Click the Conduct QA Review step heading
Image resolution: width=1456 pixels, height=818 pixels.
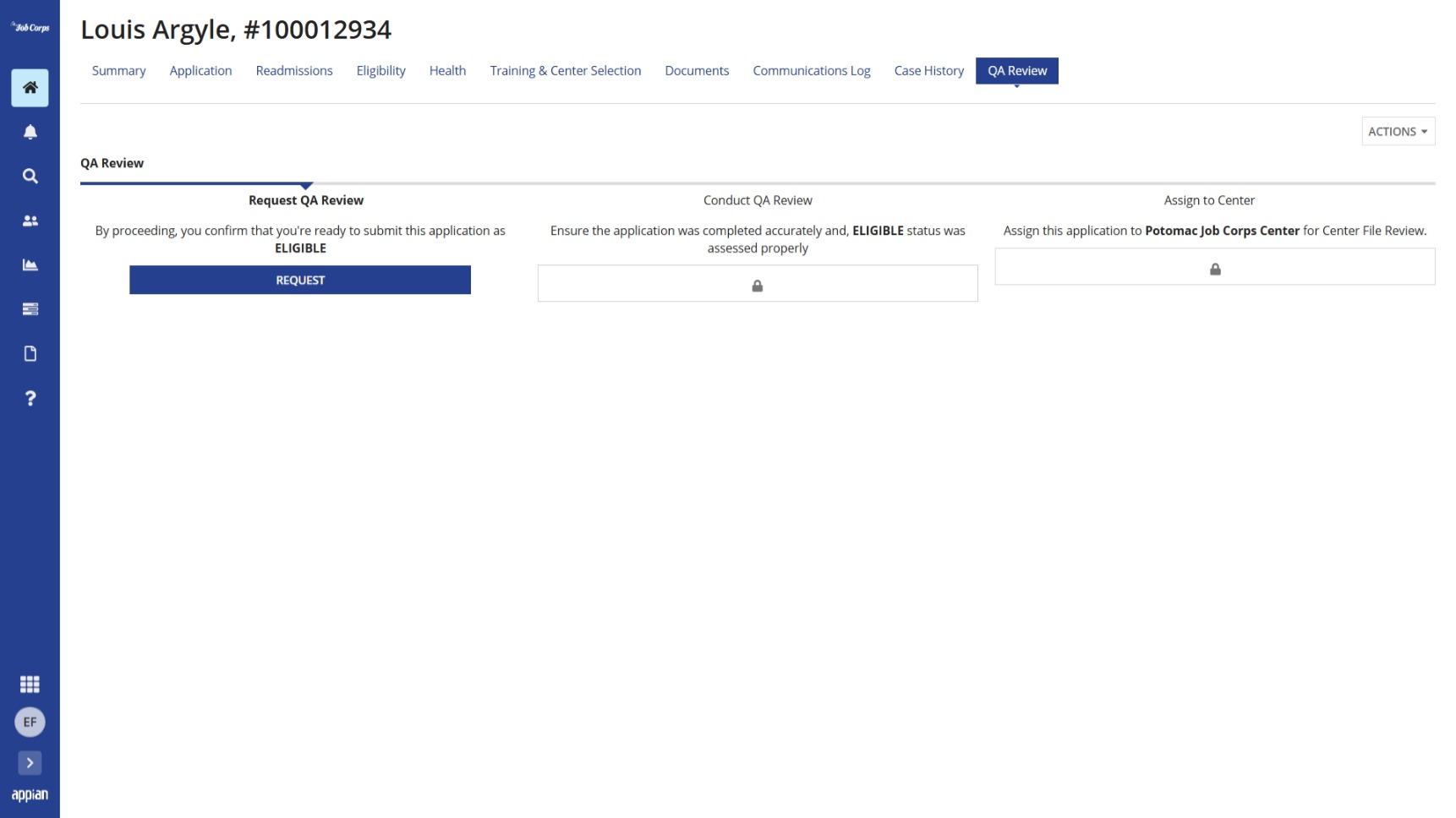(758, 200)
